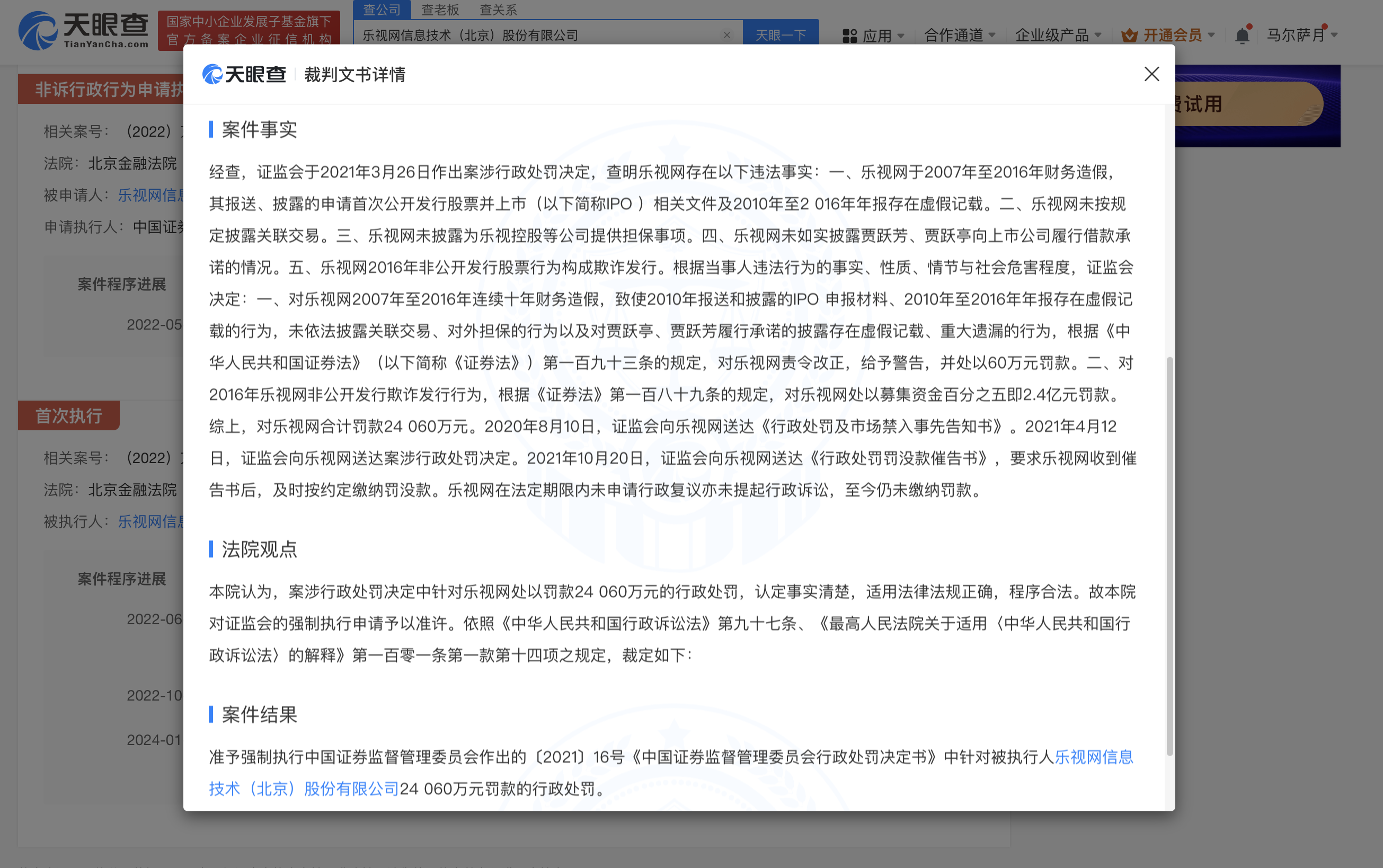Click the membership crown icon
Viewport: 1383px width, 868px height.
pyautogui.click(x=1129, y=36)
